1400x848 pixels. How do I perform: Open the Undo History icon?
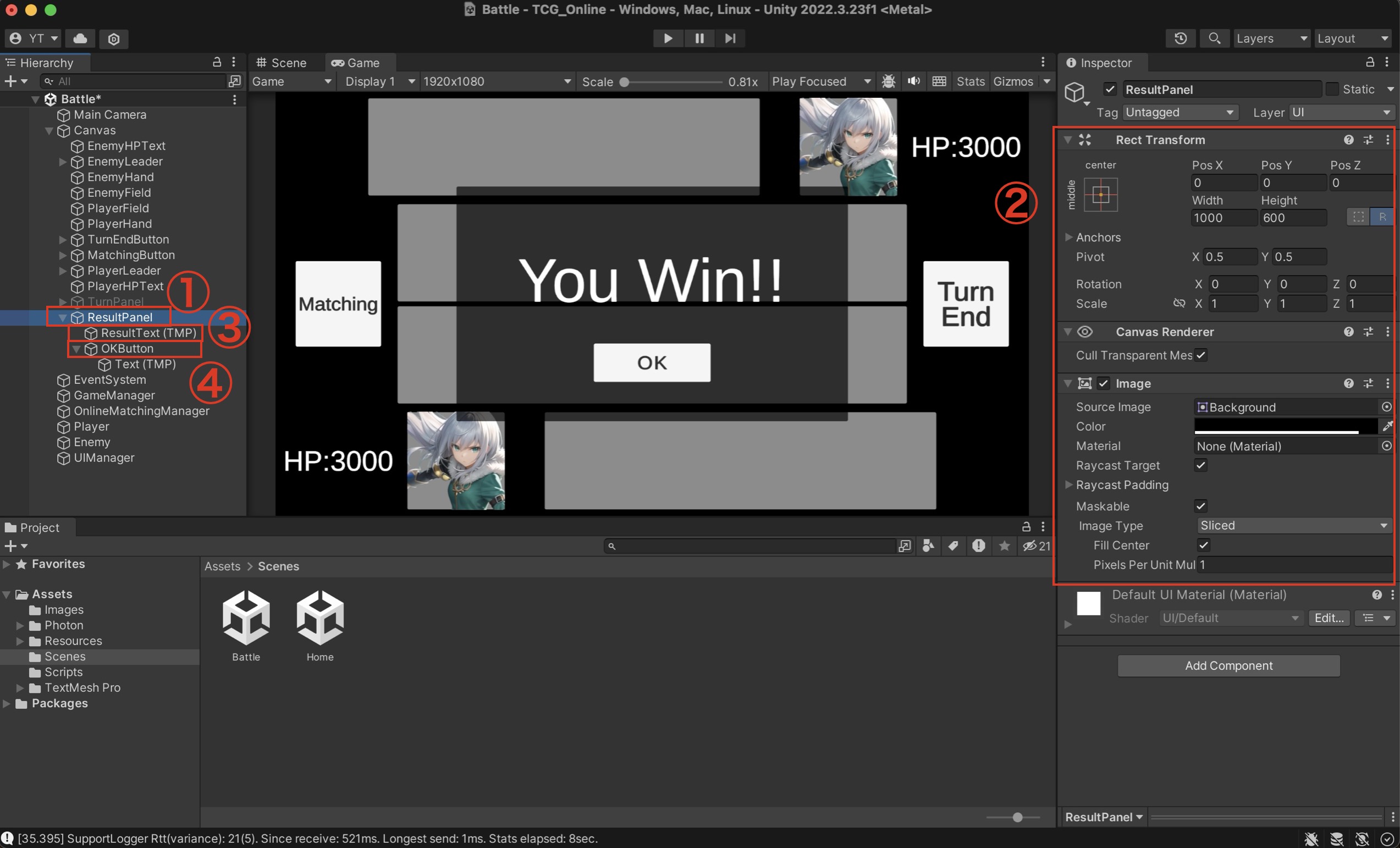pos(1180,38)
